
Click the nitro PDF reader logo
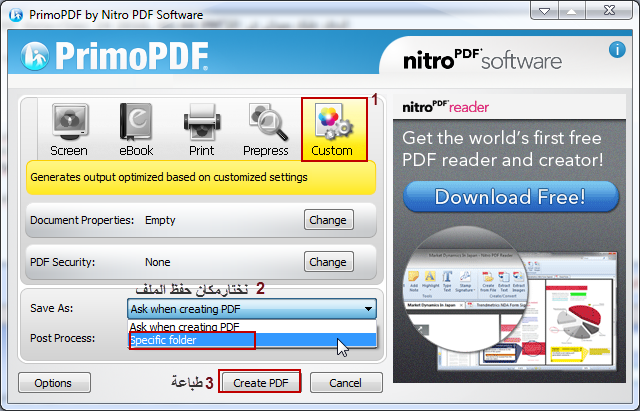pos(445,107)
